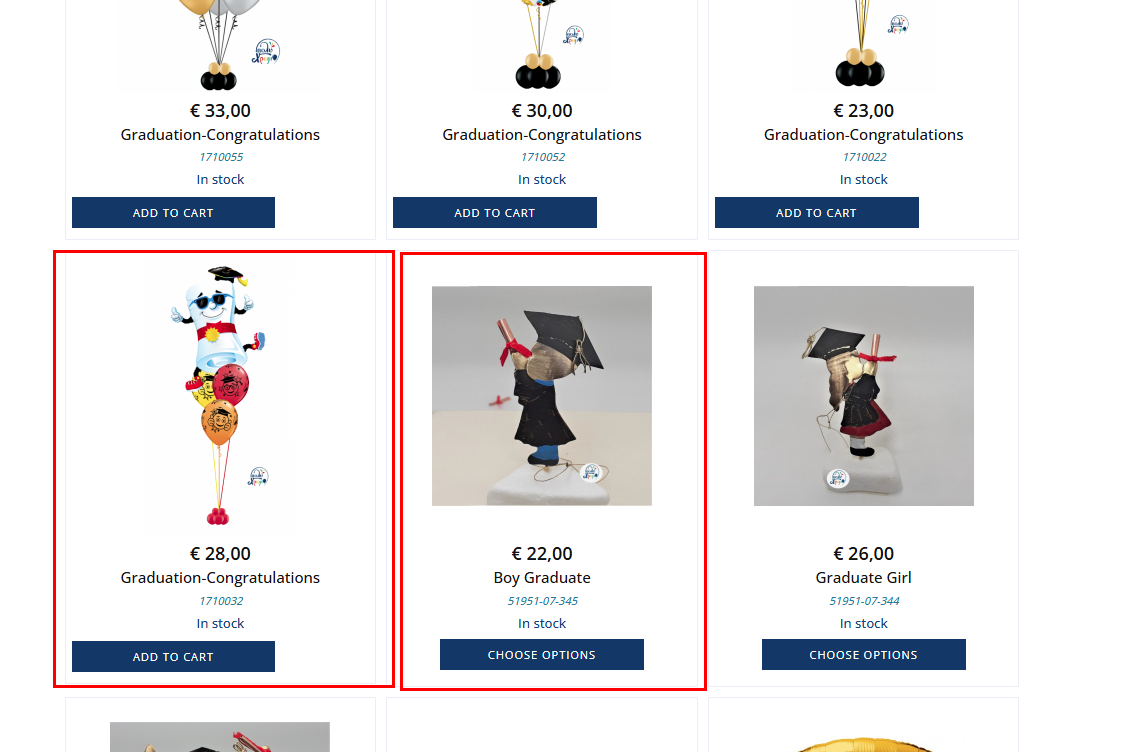
Task: Click product code 51951-07-344
Action: pyautogui.click(x=864, y=601)
